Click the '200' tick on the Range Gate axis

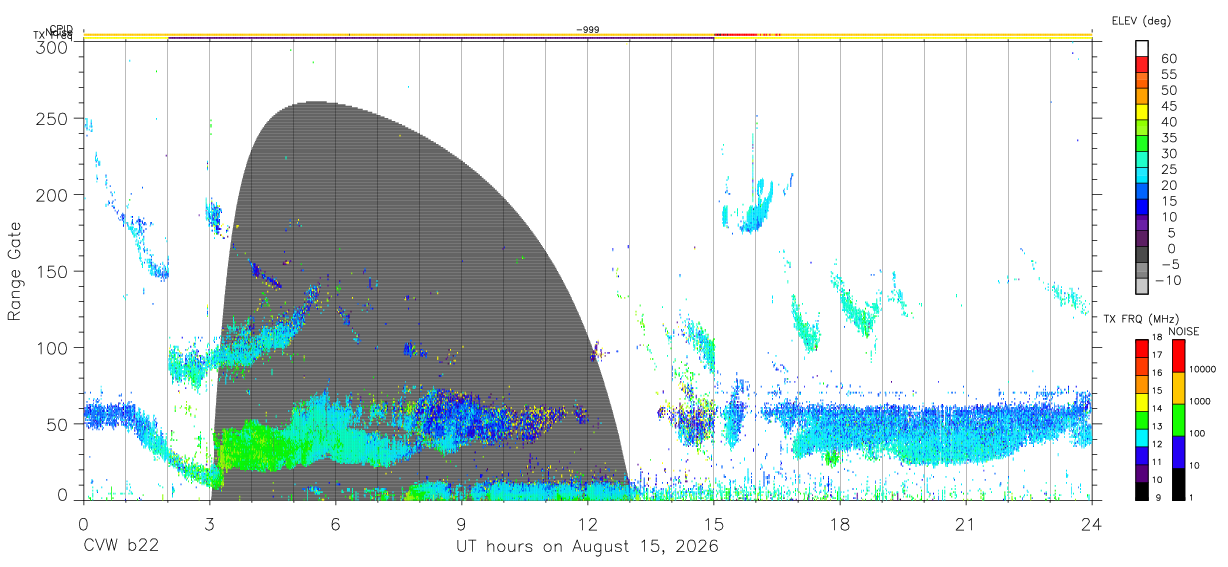52,195
